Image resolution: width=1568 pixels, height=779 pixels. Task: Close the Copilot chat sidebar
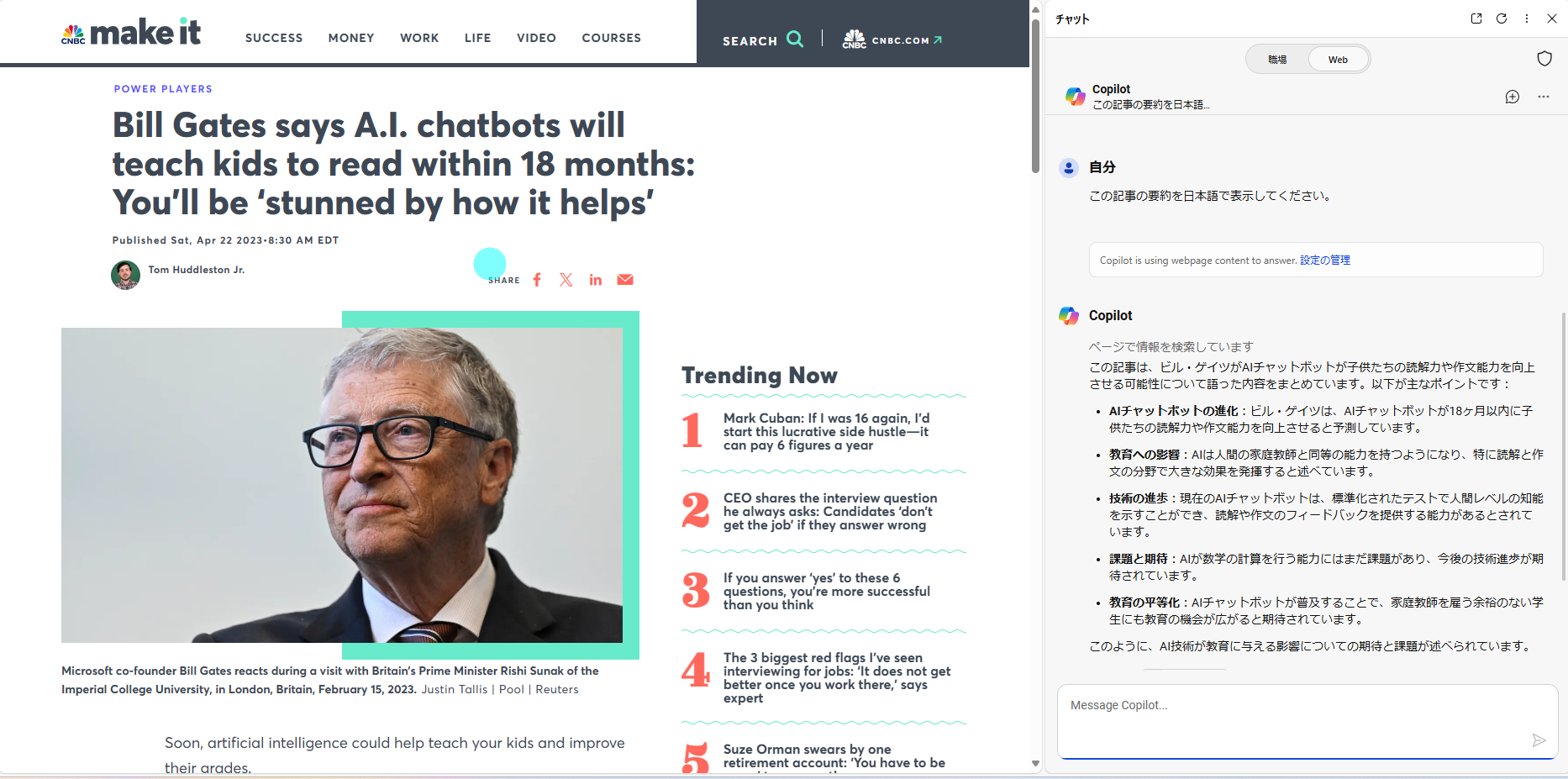coord(1552,18)
